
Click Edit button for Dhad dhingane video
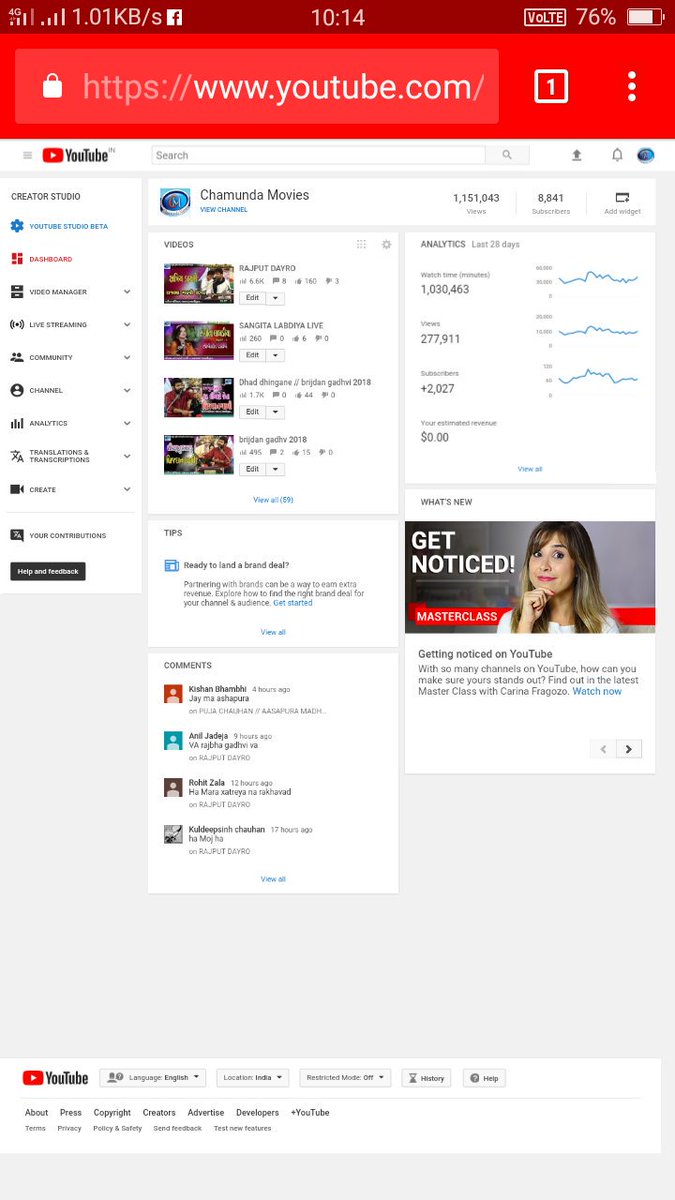pos(252,412)
